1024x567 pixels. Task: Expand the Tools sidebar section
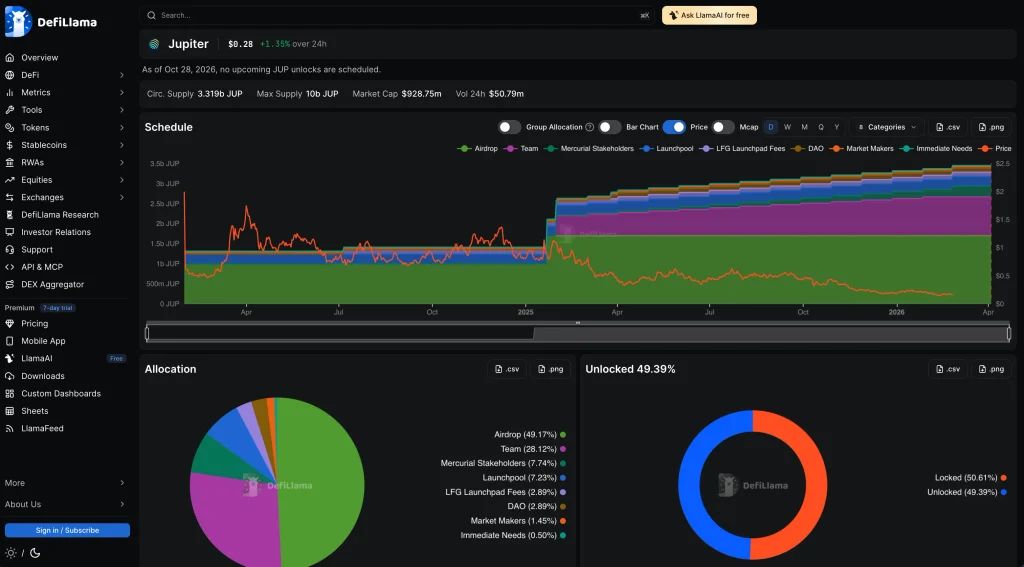pyautogui.click(x=121, y=110)
